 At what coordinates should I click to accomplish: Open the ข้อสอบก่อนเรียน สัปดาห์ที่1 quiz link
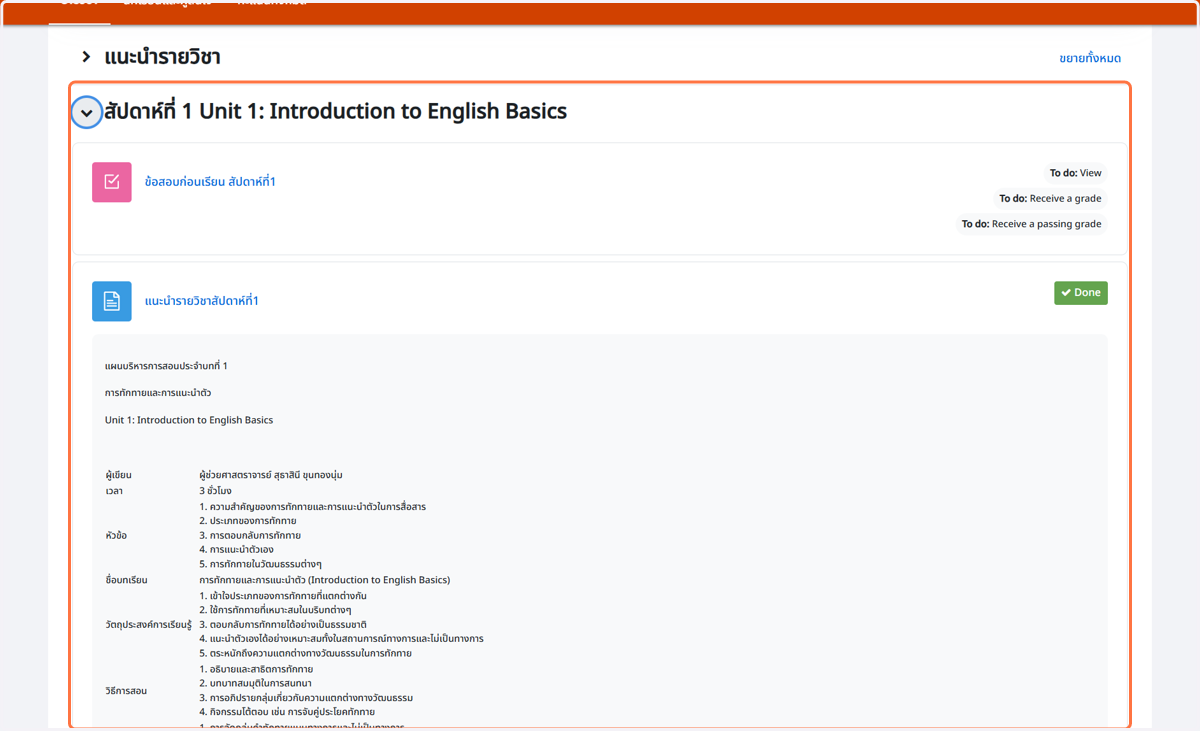(x=210, y=182)
